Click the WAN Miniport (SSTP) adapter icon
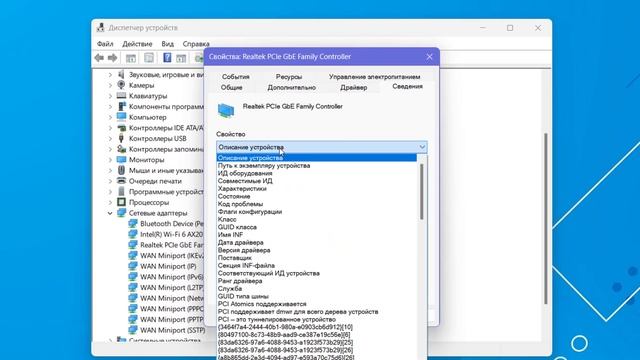Viewport: 640px width, 360px height. (133, 329)
